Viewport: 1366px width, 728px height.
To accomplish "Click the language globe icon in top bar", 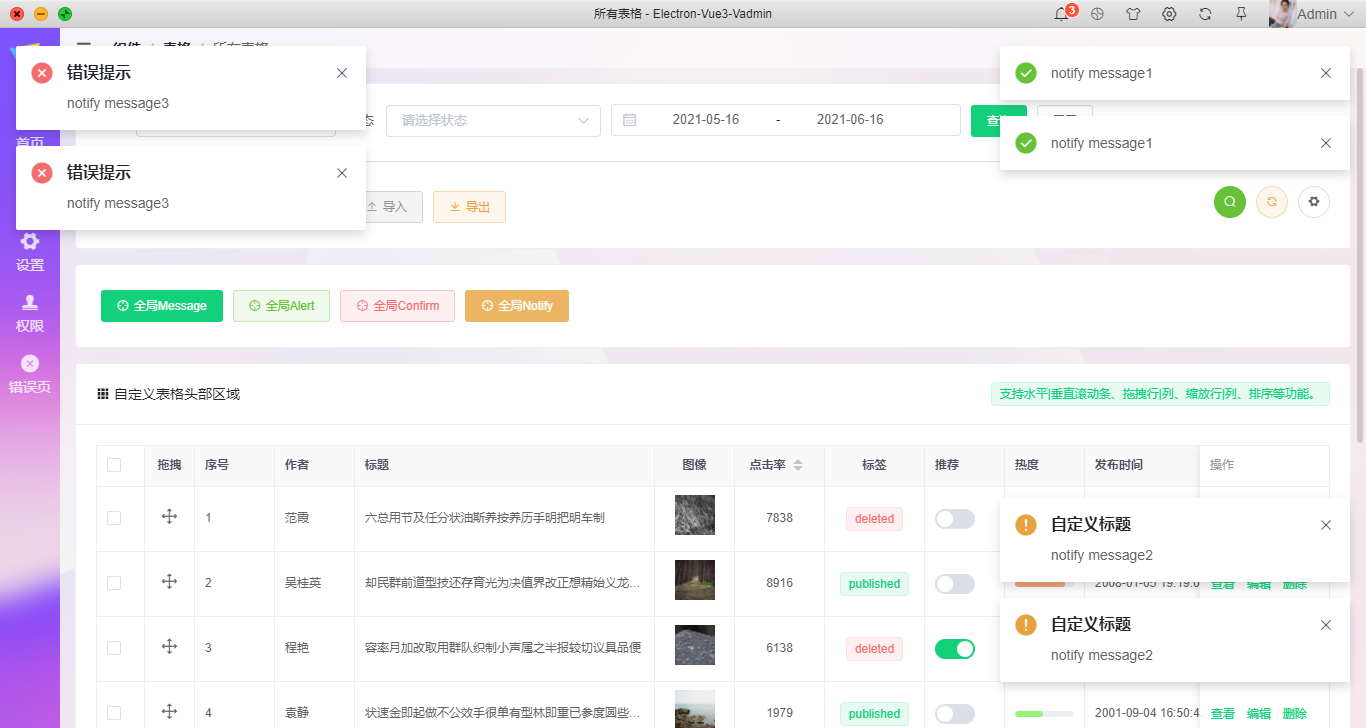I will click(x=1097, y=13).
